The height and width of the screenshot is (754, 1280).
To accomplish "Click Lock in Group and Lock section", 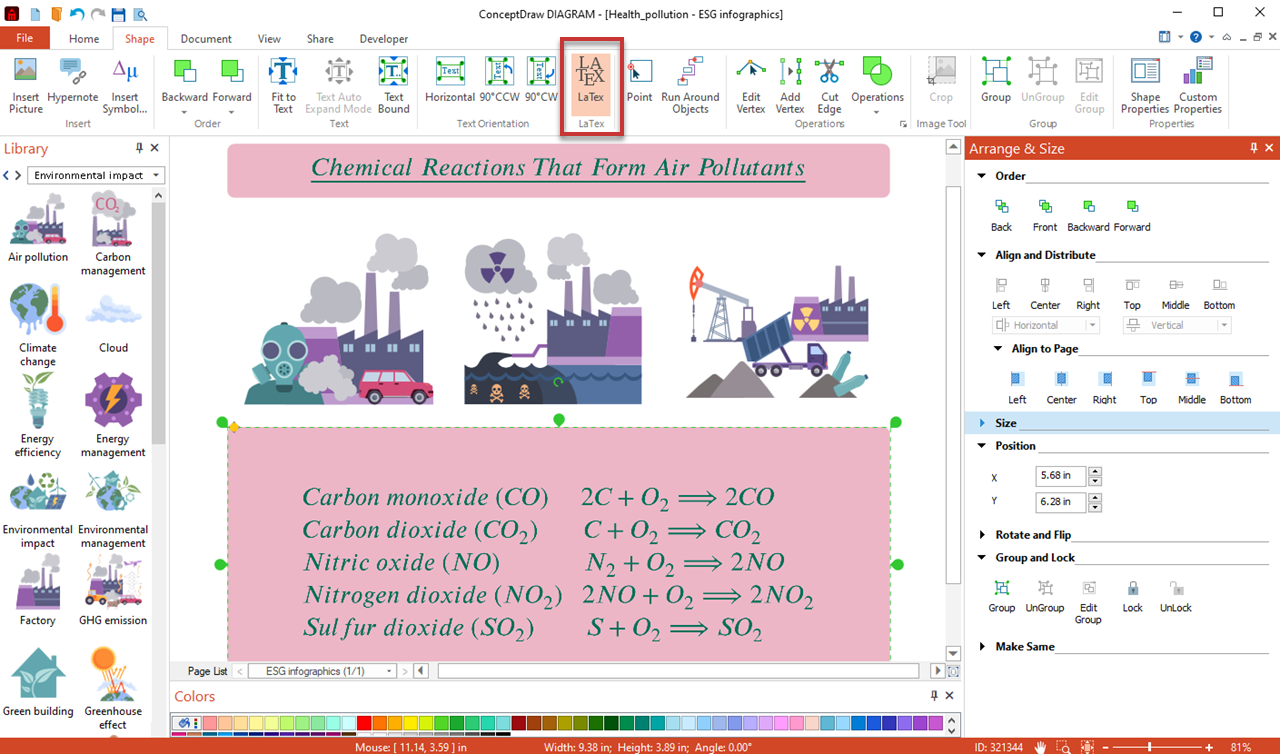I will tap(1132, 597).
